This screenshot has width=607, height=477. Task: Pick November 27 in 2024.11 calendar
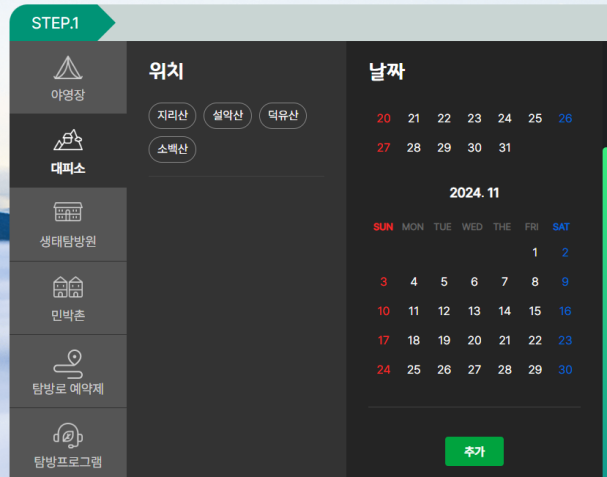tap(474, 370)
